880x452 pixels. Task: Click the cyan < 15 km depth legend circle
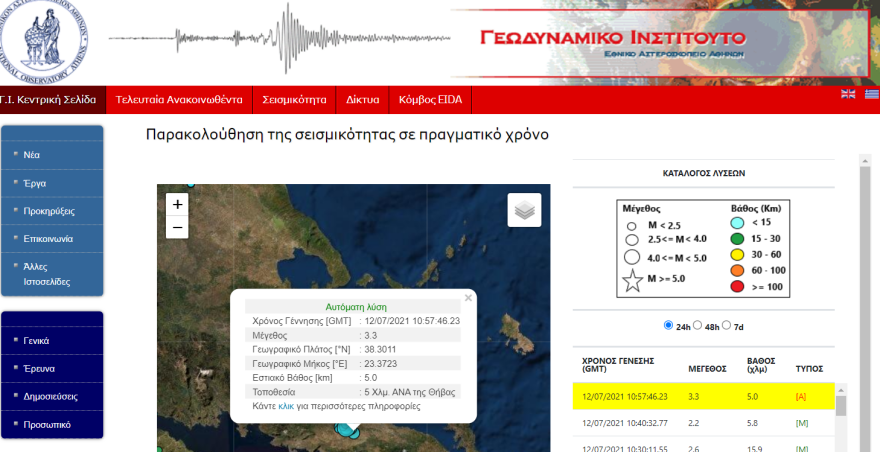(x=737, y=223)
